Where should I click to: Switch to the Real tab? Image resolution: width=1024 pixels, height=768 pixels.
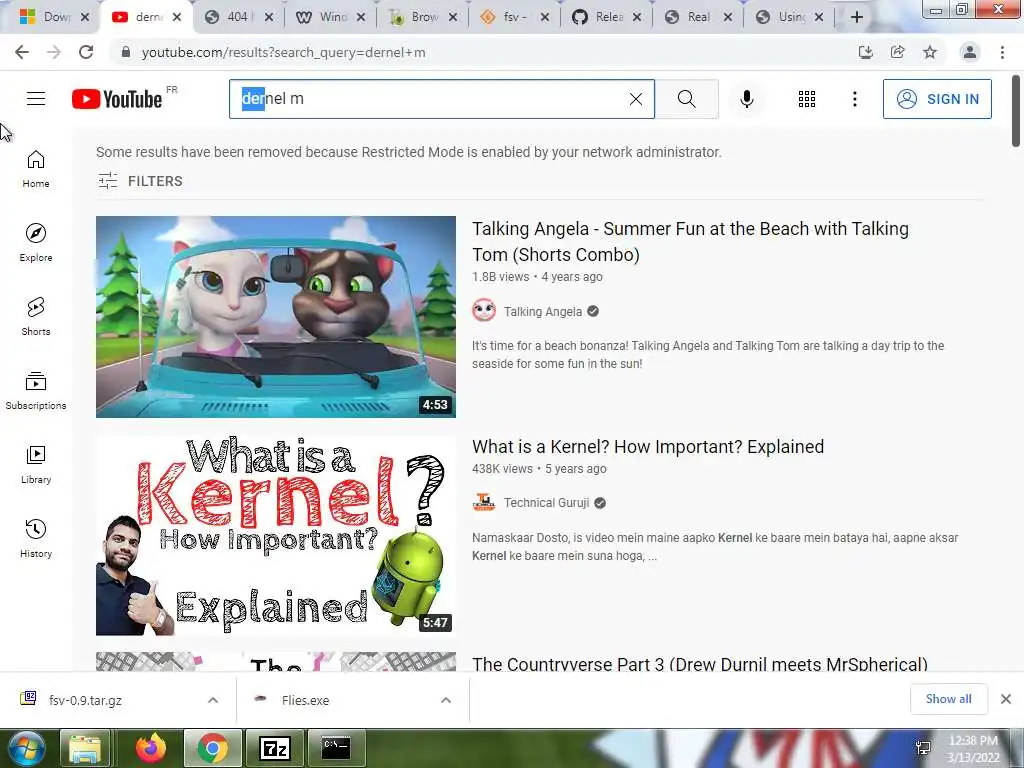click(x=698, y=17)
